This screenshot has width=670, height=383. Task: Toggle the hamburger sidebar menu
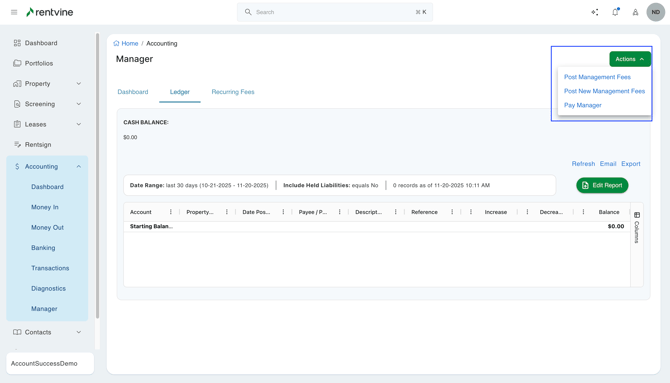coord(14,12)
